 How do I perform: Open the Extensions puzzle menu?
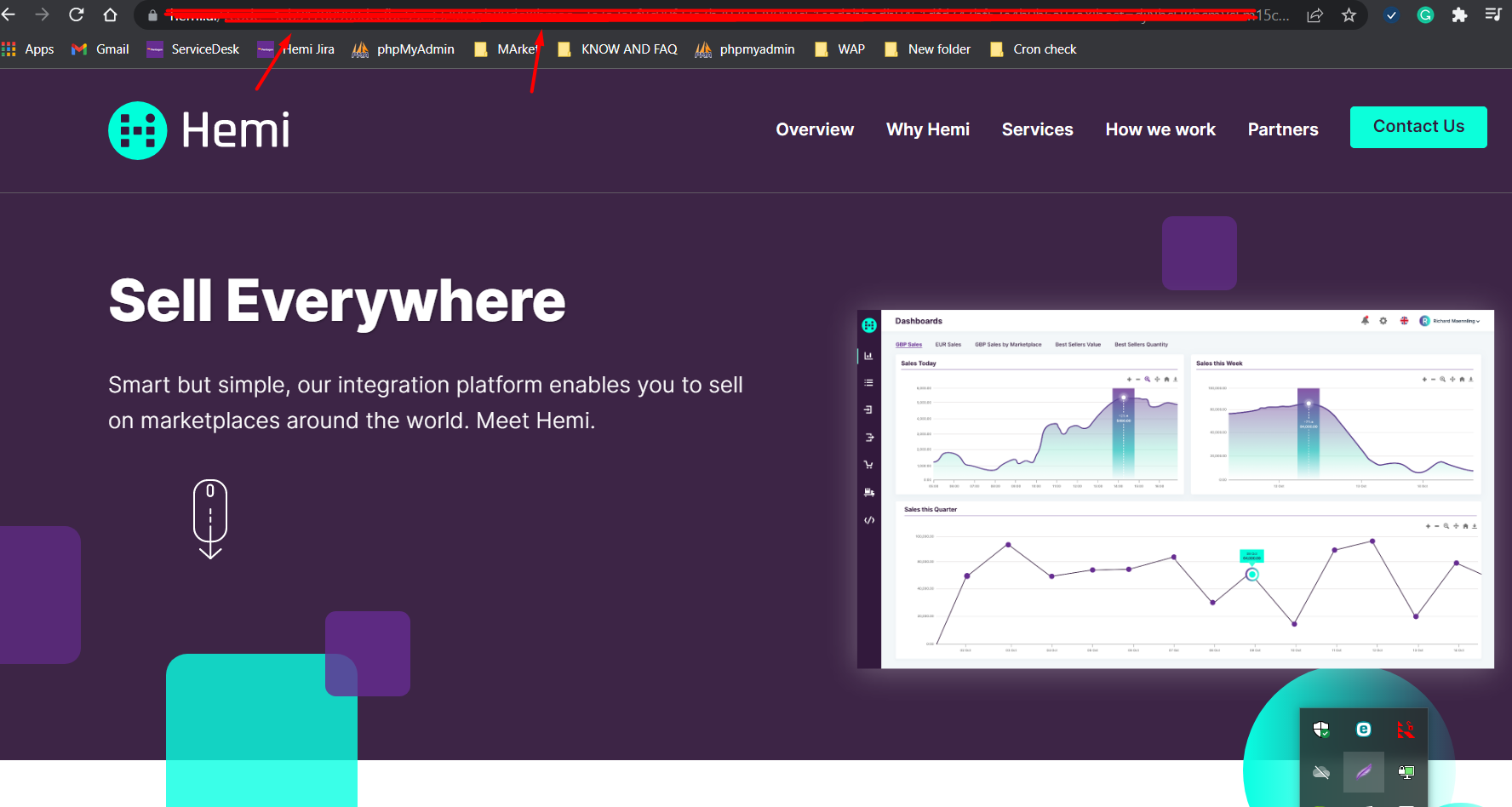click(1459, 14)
